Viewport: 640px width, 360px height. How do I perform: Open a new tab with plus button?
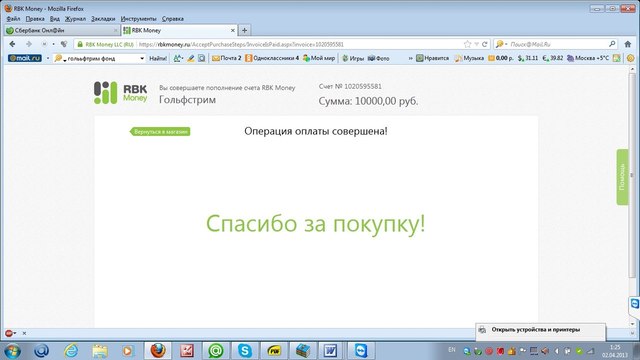(244, 30)
